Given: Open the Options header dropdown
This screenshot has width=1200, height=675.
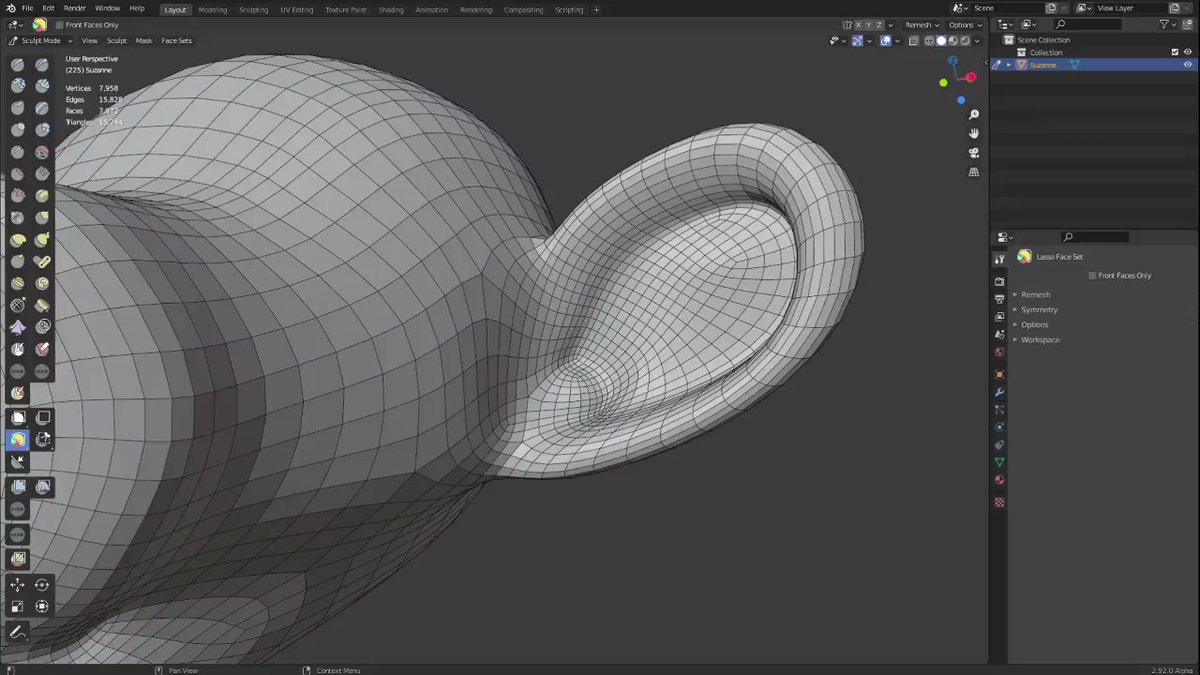Looking at the screenshot, I should pos(964,25).
